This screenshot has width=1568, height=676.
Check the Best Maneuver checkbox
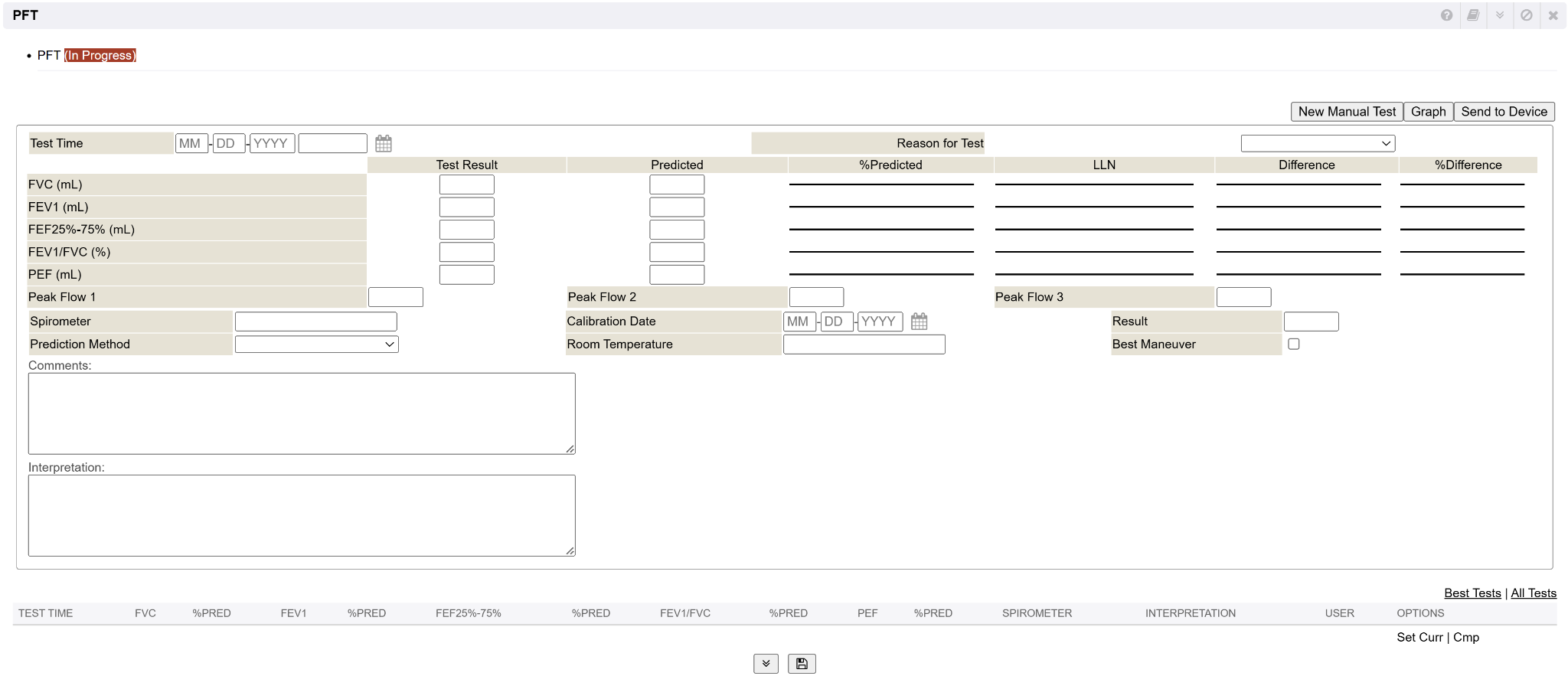(x=1294, y=345)
